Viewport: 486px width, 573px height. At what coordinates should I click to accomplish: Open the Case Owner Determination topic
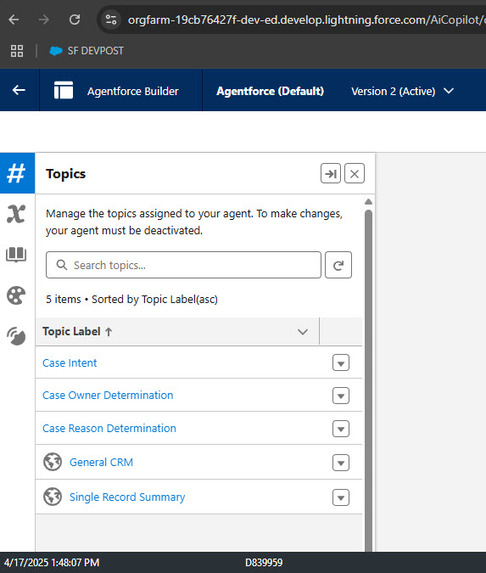(x=108, y=395)
